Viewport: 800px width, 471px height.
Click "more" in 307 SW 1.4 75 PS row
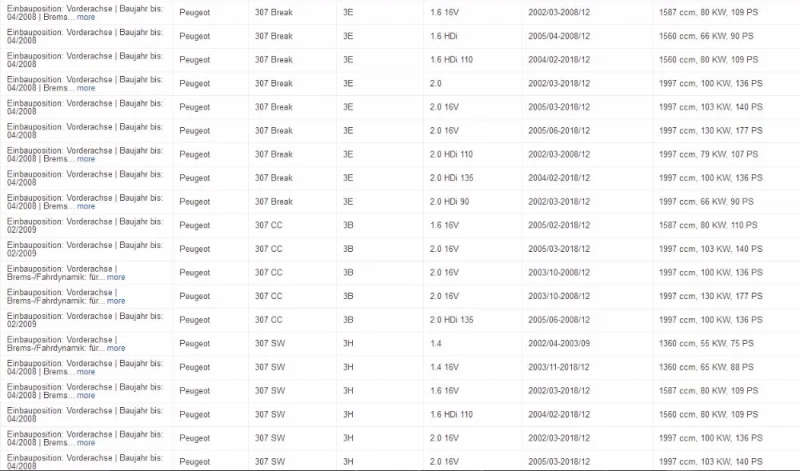coord(116,348)
